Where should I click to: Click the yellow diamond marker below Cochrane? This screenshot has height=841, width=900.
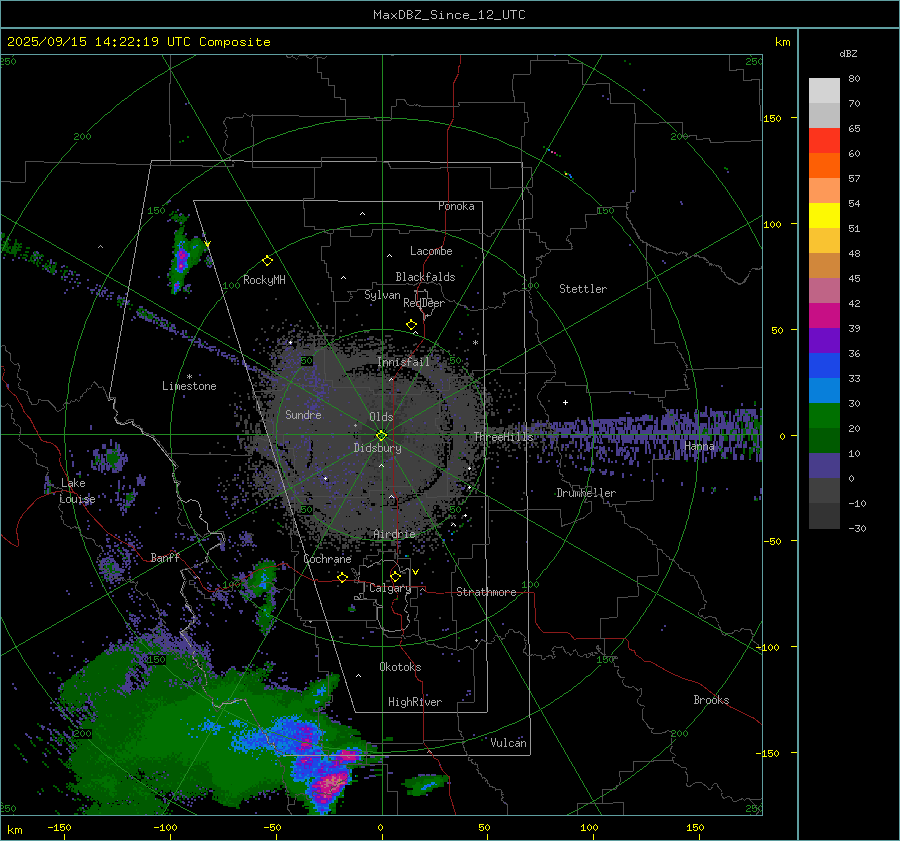[x=342, y=577]
